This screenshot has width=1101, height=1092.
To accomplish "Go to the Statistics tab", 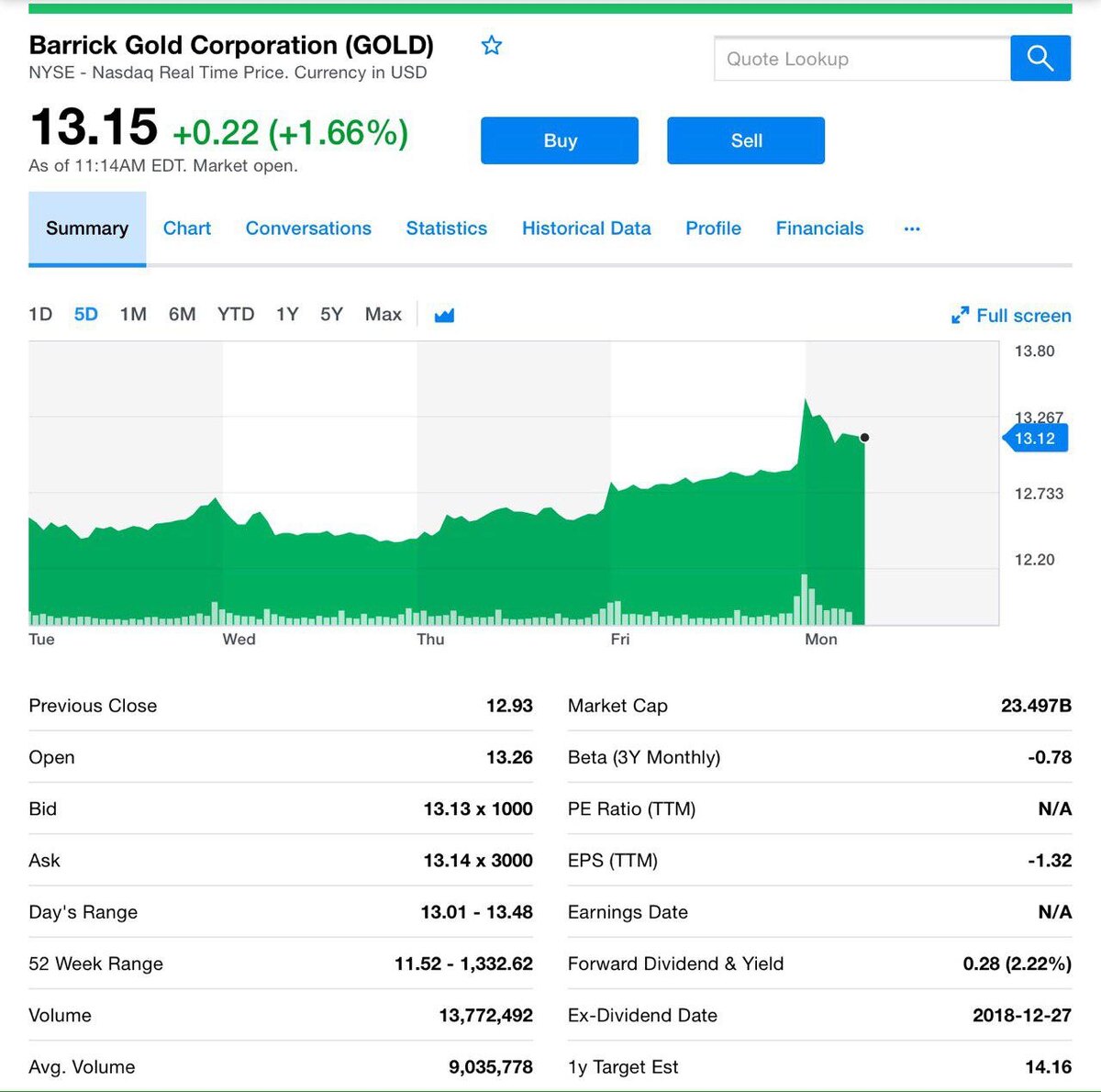I will (447, 228).
